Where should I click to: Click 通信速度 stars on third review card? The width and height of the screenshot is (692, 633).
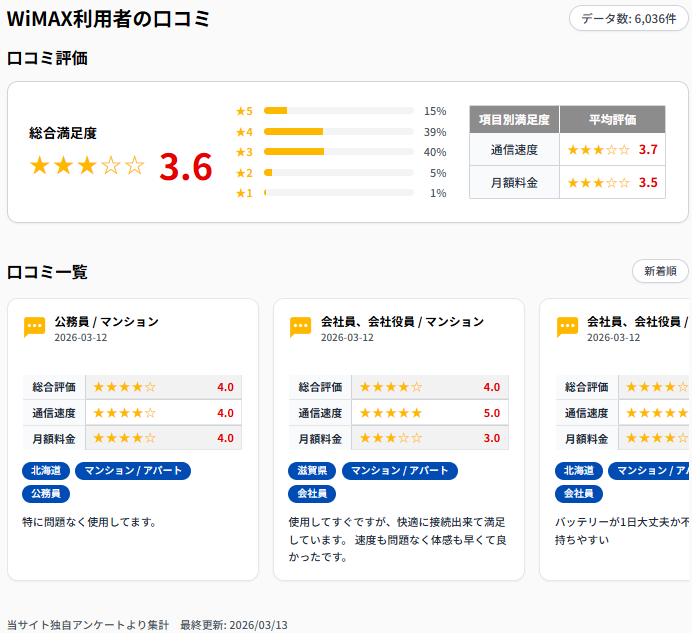[x=657, y=413]
